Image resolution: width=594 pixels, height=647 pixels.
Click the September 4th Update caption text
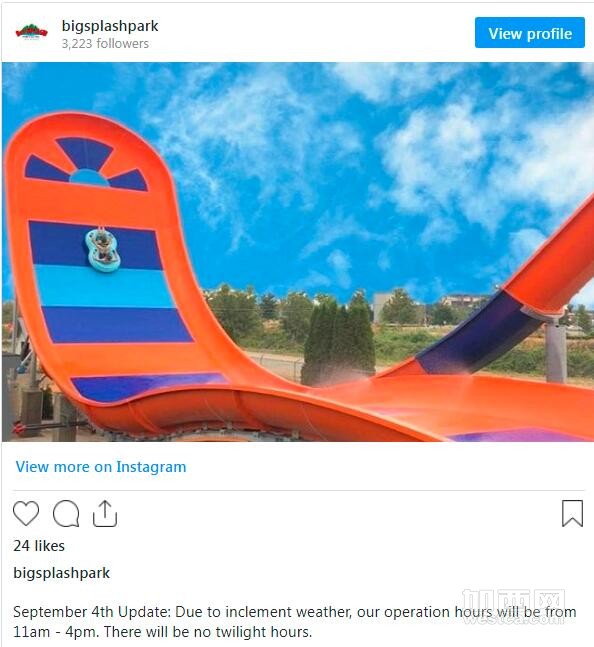(x=295, y=621)
